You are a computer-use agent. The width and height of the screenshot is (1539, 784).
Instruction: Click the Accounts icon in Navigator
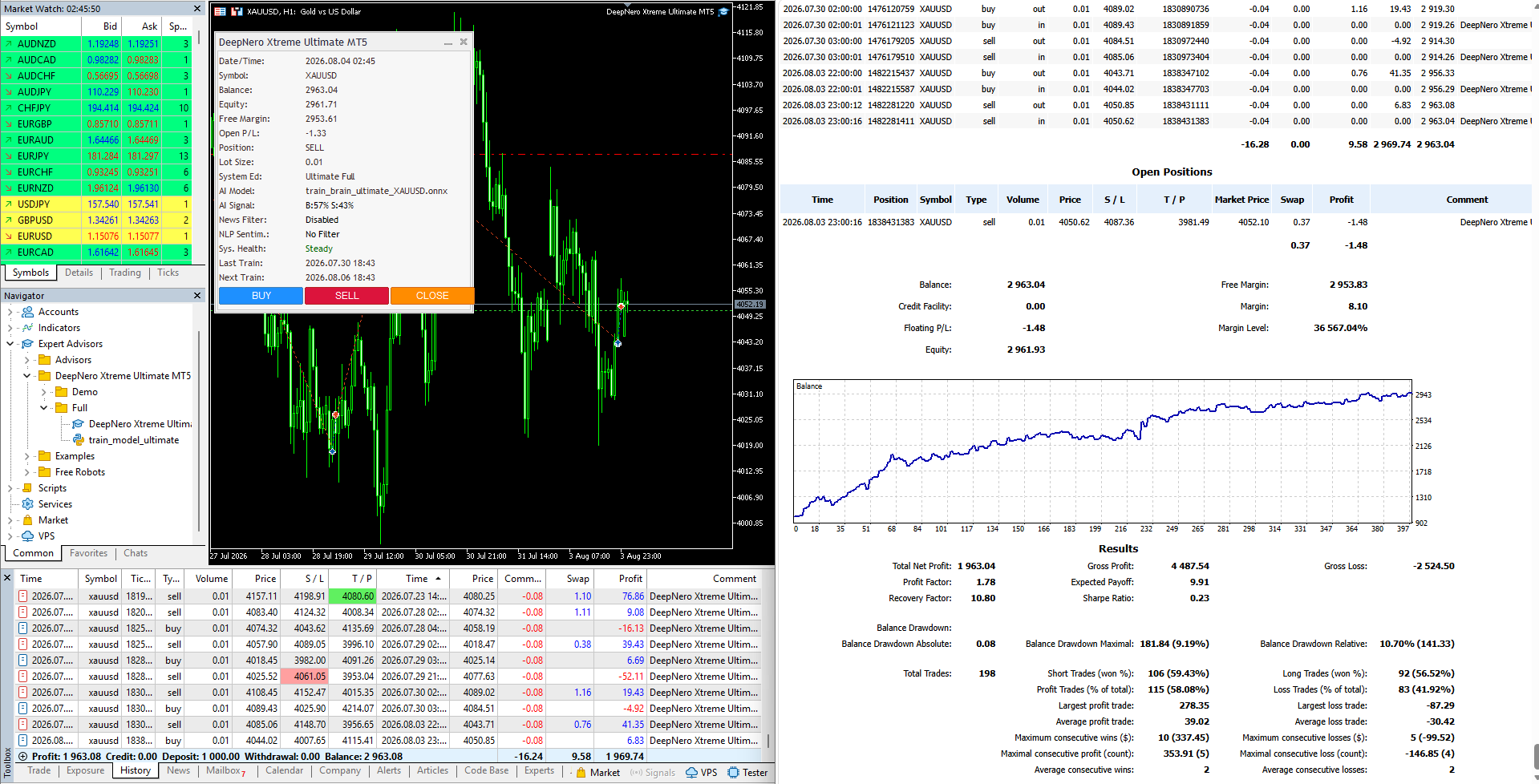[x=27, y=312]
